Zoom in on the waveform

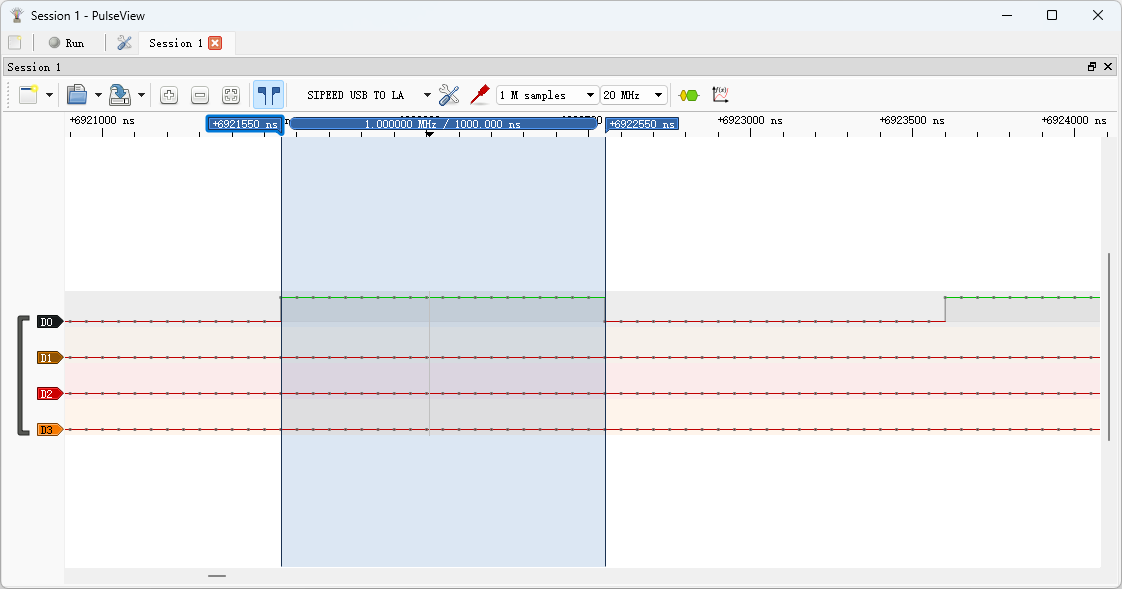coord(169,95)
